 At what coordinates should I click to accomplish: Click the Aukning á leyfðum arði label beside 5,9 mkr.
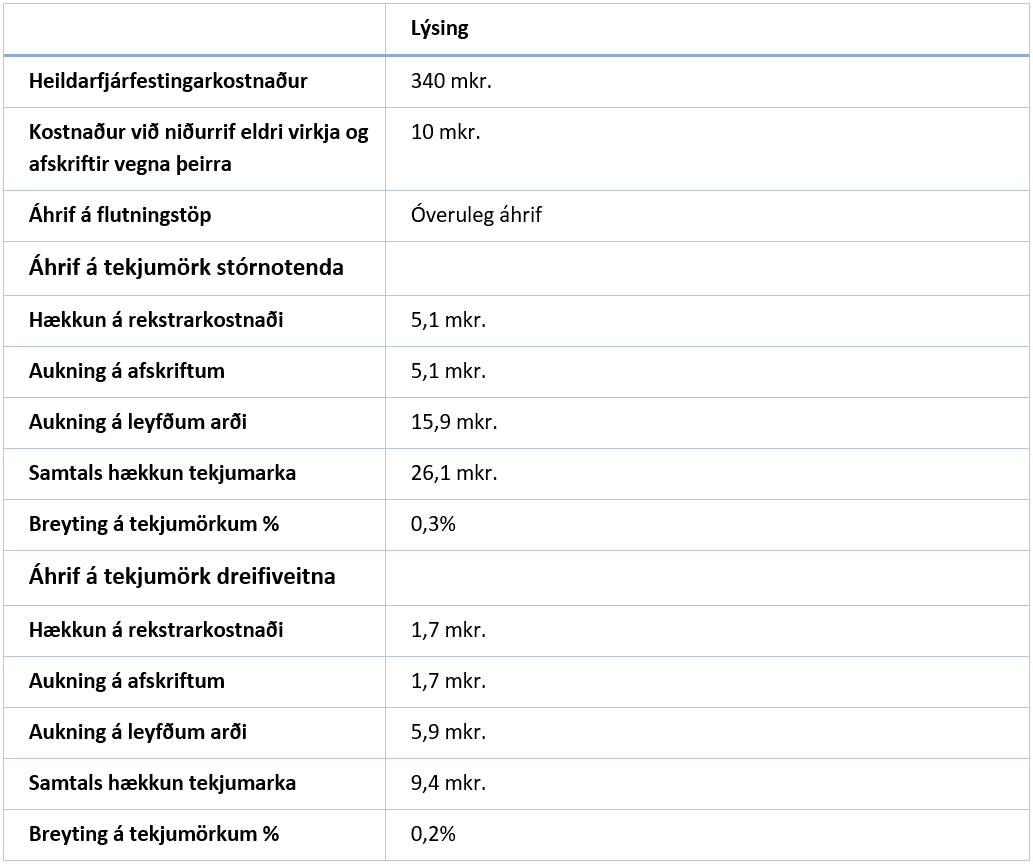(138, 732)
